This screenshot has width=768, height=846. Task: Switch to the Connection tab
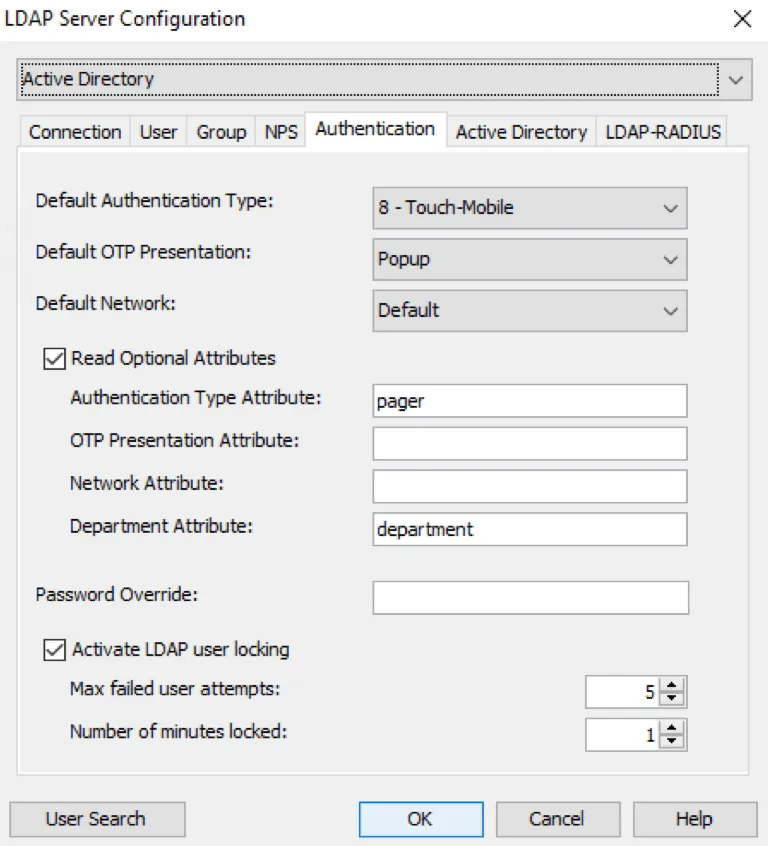pos(74,132)
